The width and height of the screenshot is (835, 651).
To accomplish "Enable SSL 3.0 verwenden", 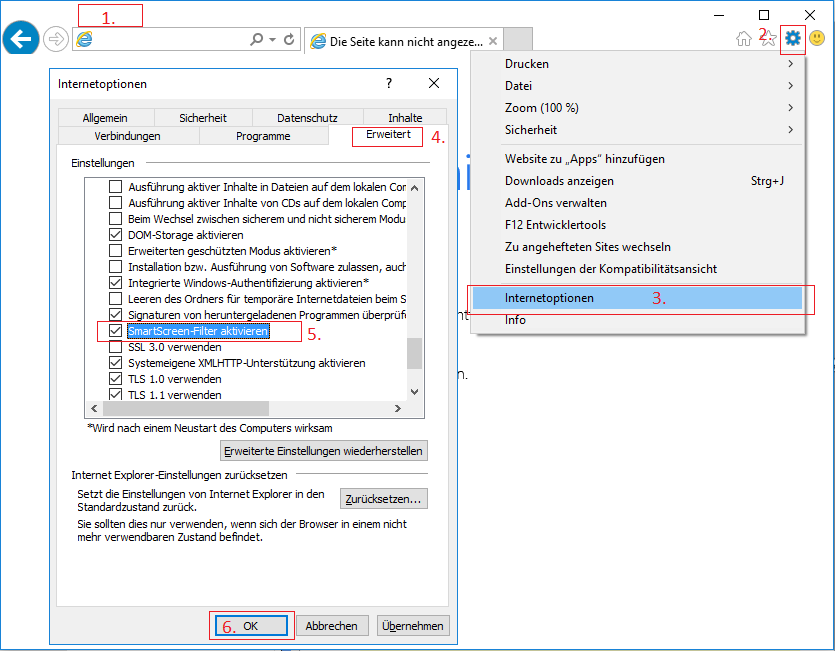I will [x=115, y=347].
